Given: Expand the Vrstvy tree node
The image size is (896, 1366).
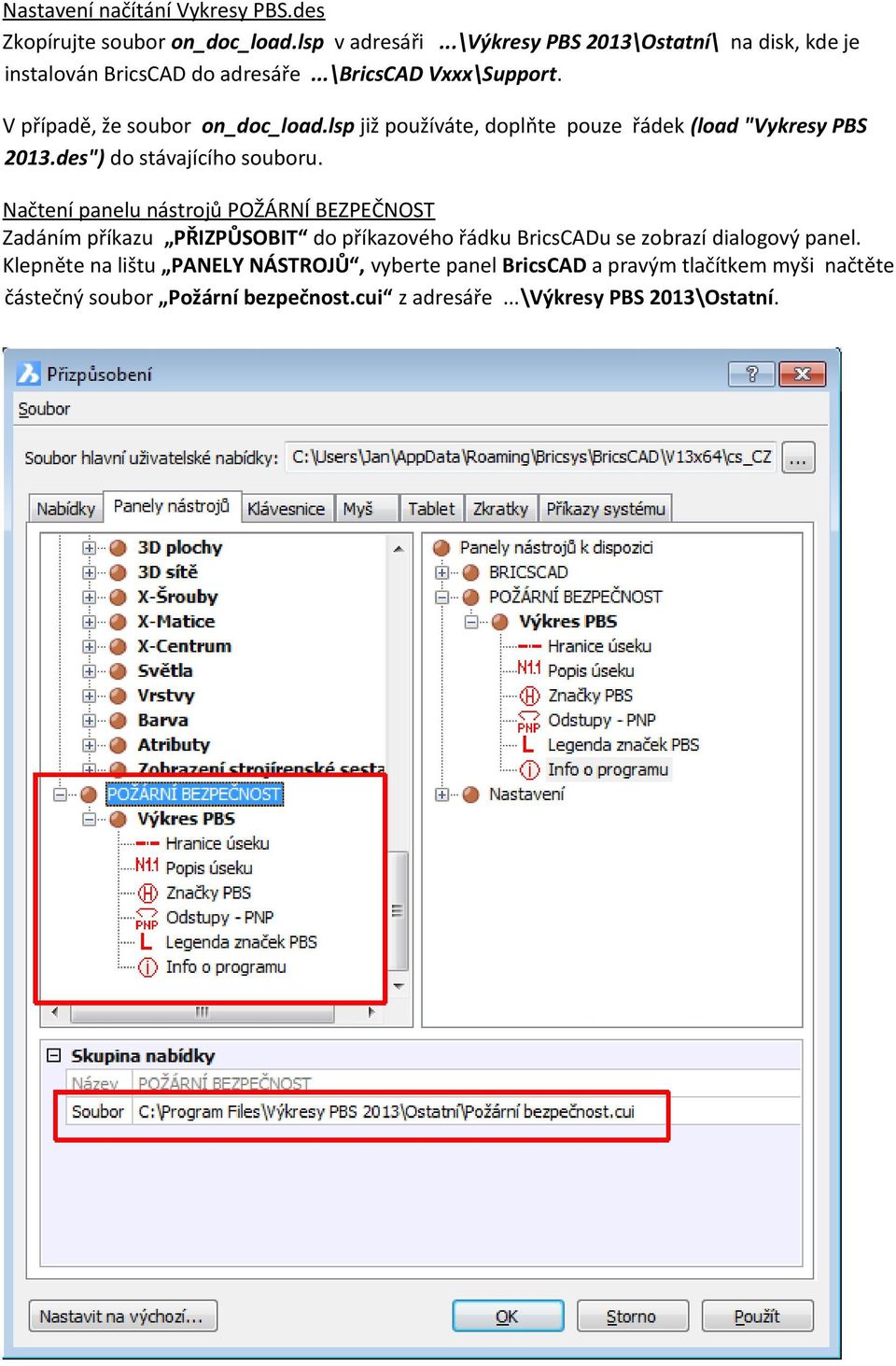Looking at the screenshot, I should [x=90, y=697].
